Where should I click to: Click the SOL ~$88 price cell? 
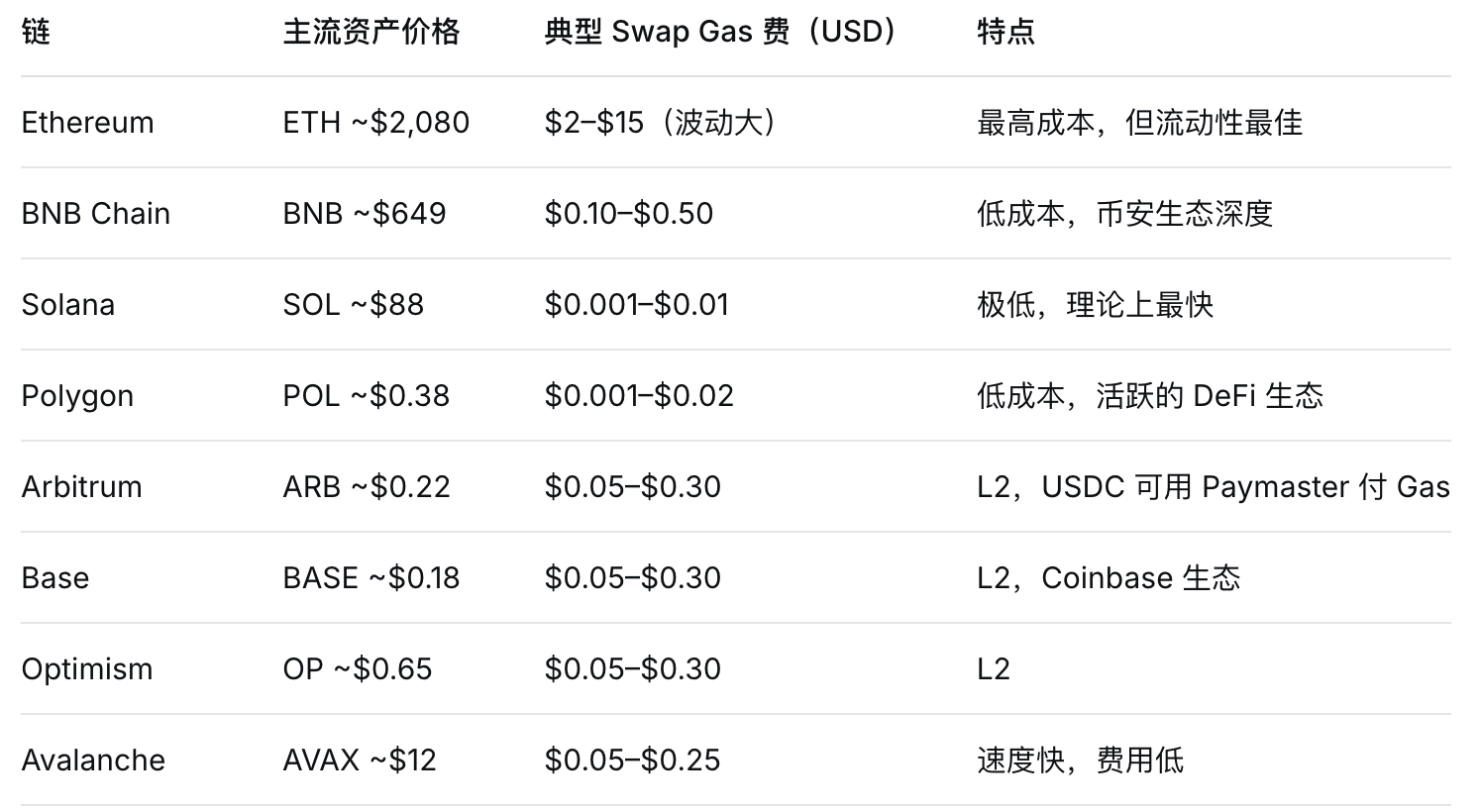tap(354, 305)
